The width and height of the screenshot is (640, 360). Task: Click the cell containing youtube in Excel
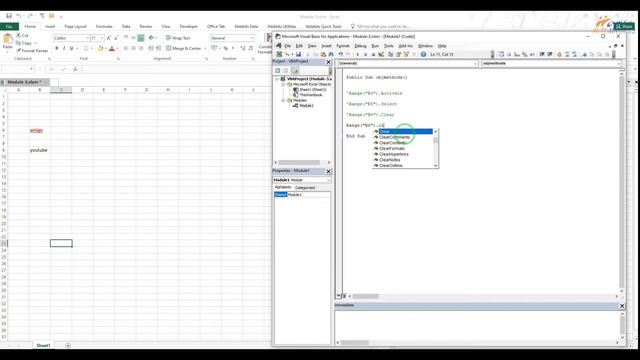(40, 150)
